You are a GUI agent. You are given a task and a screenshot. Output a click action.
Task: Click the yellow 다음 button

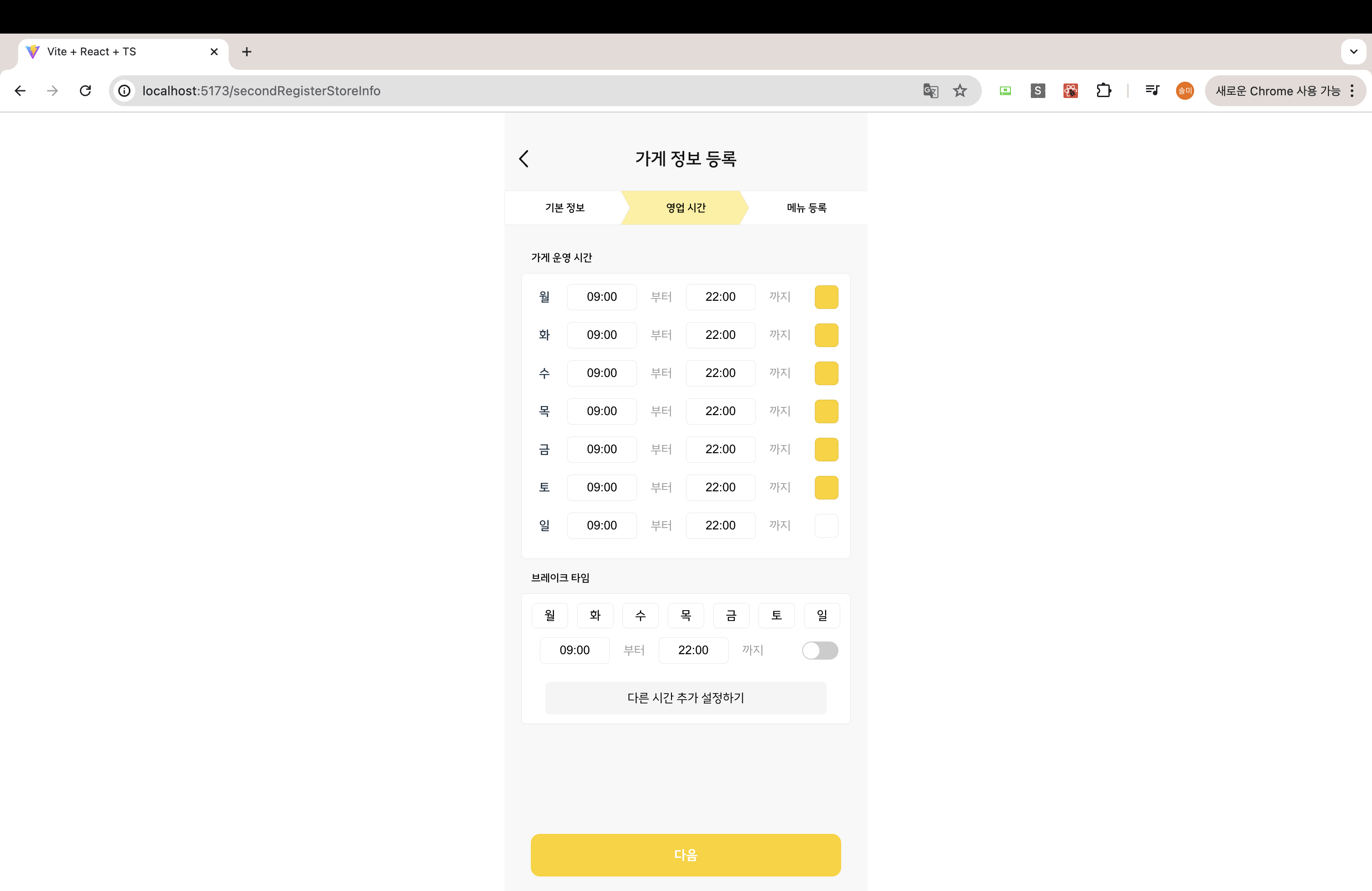pos(686,854)
